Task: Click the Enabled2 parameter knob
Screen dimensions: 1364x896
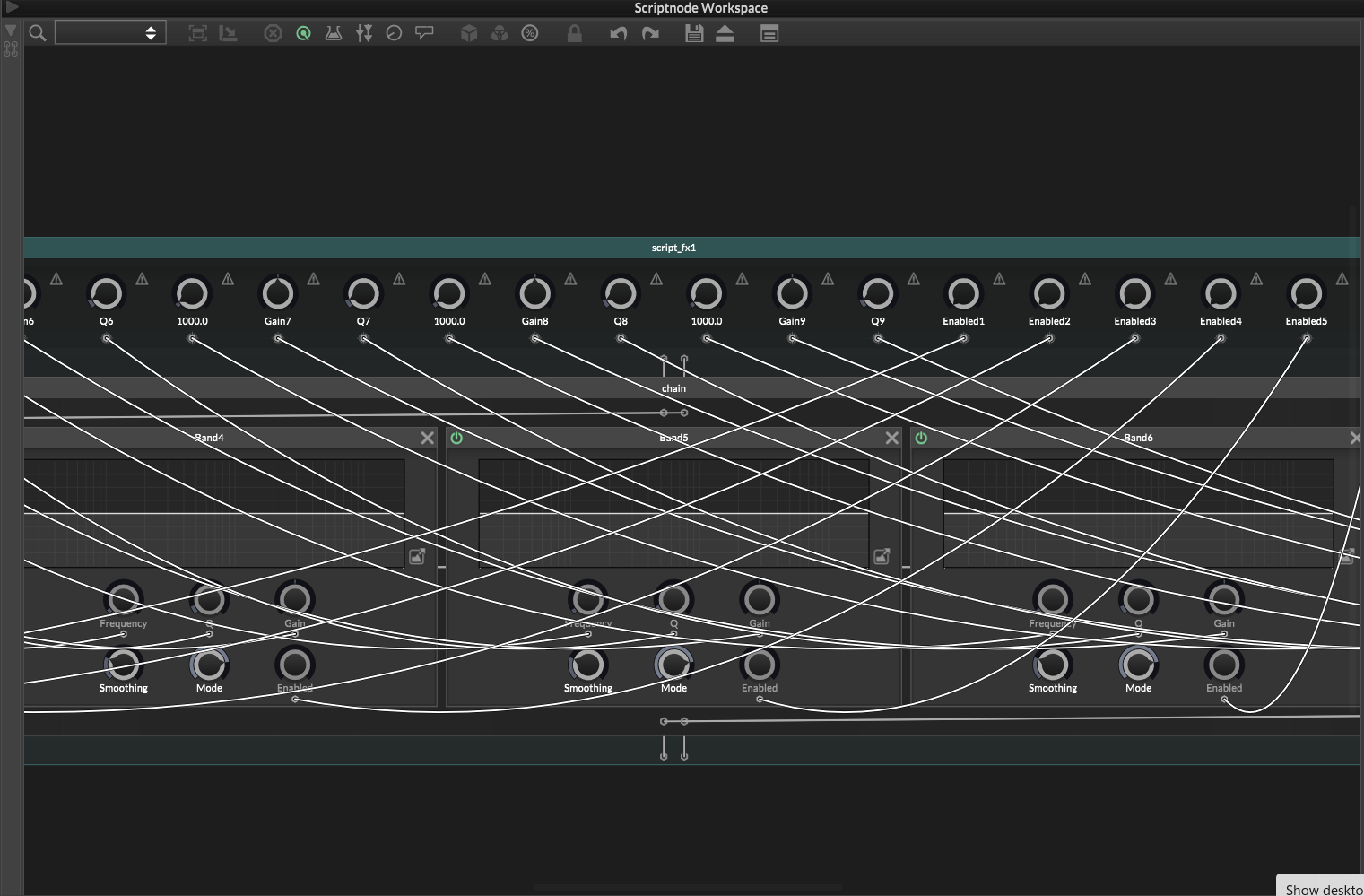Action: (x=1049, y=293)
